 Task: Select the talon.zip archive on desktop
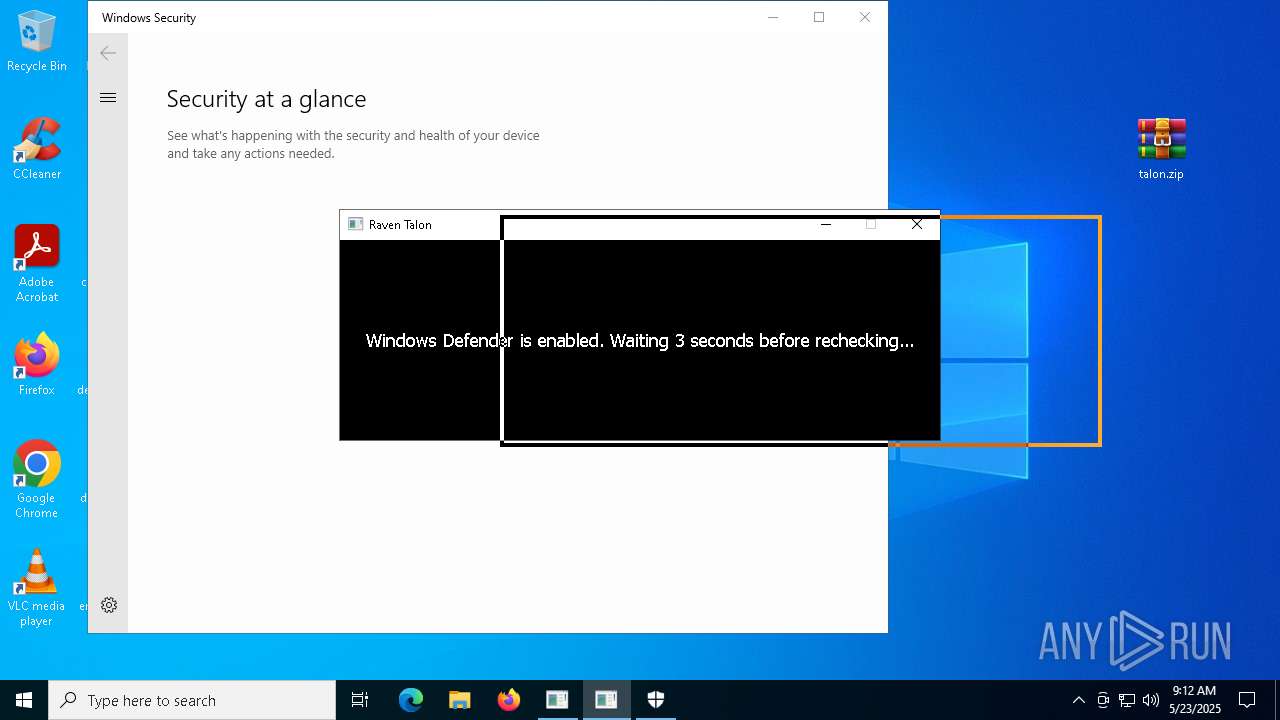coord(1161,149)
